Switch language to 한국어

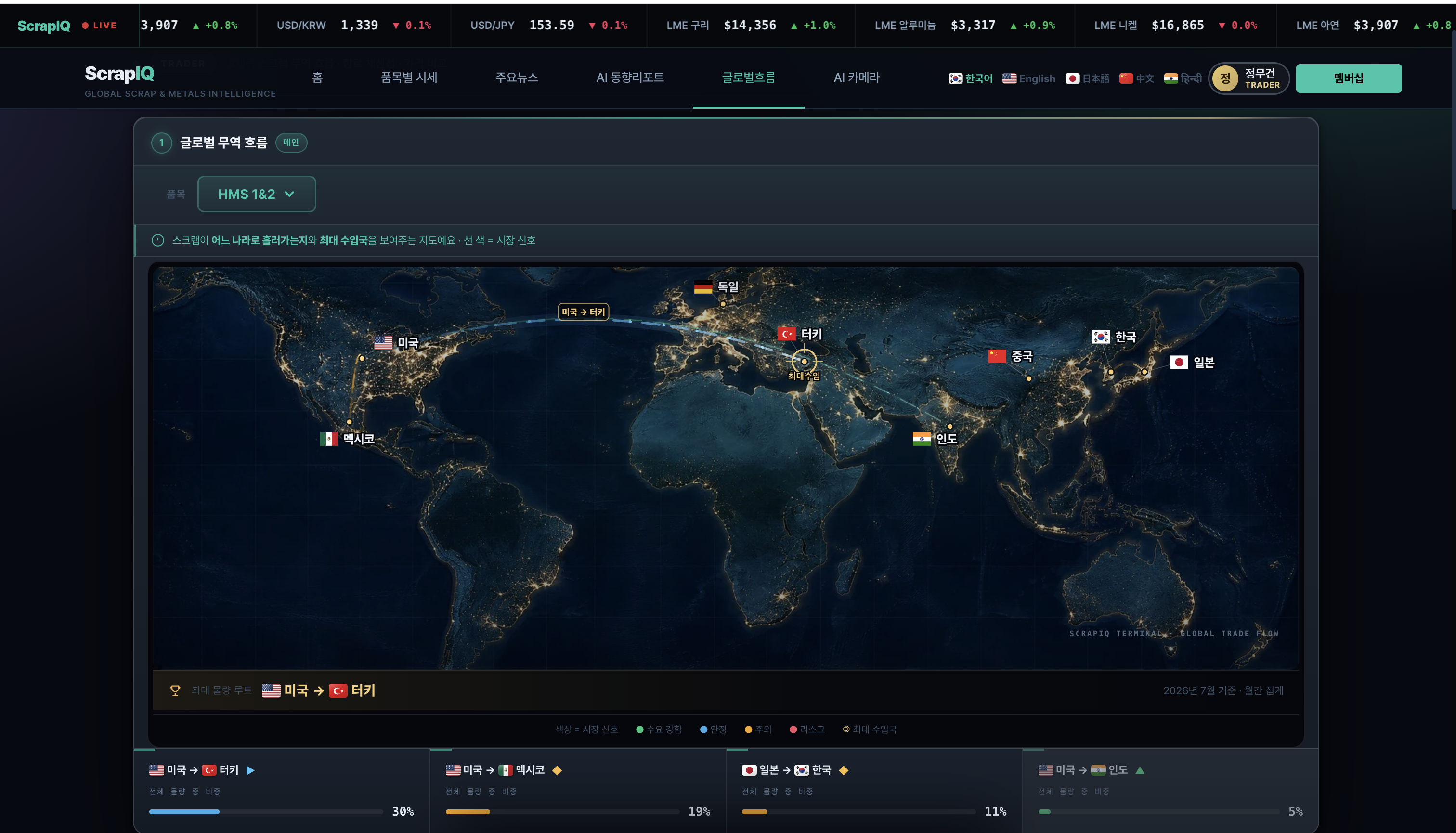click(x=970, y=78)
